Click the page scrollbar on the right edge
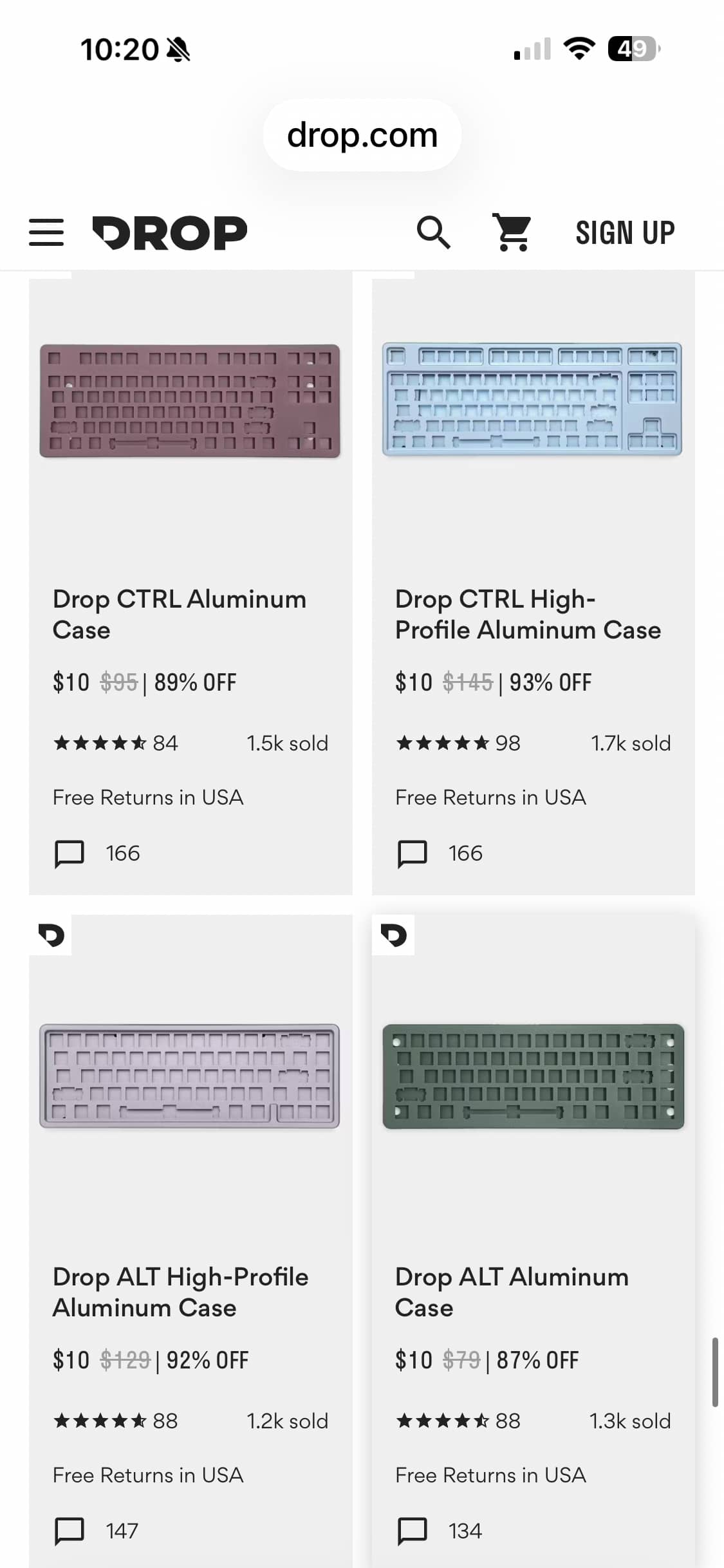 (714, 1371)
